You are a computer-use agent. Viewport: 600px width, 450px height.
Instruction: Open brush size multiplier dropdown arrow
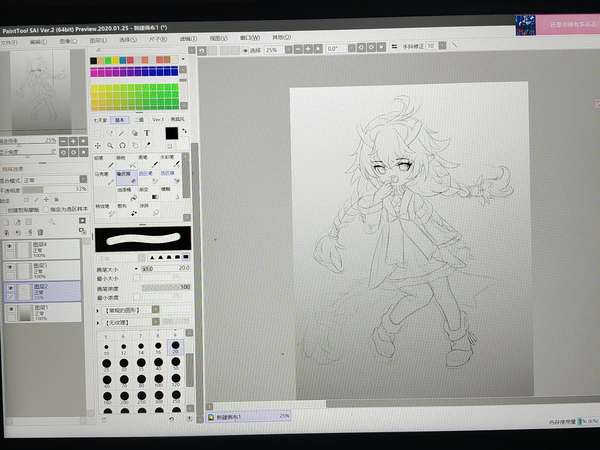tap(136, 269)
